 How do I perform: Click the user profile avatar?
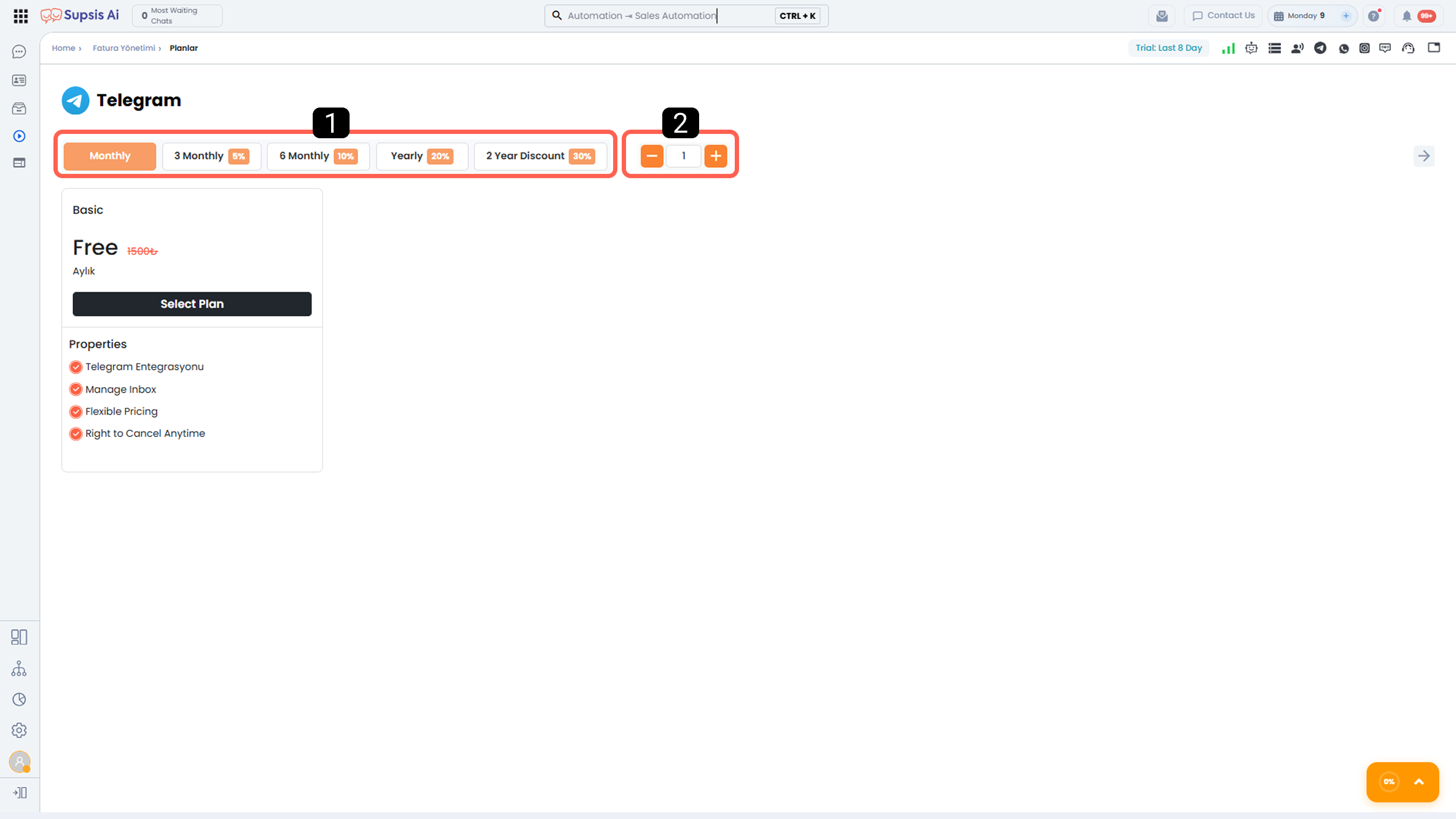[x=20, y=762]
